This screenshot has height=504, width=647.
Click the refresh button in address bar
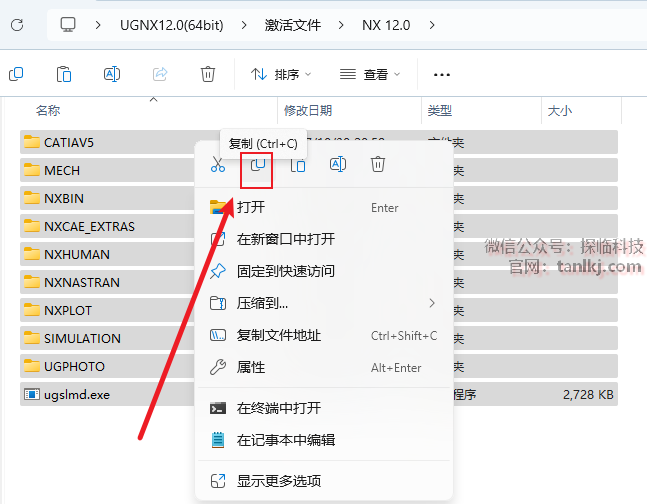17,25
